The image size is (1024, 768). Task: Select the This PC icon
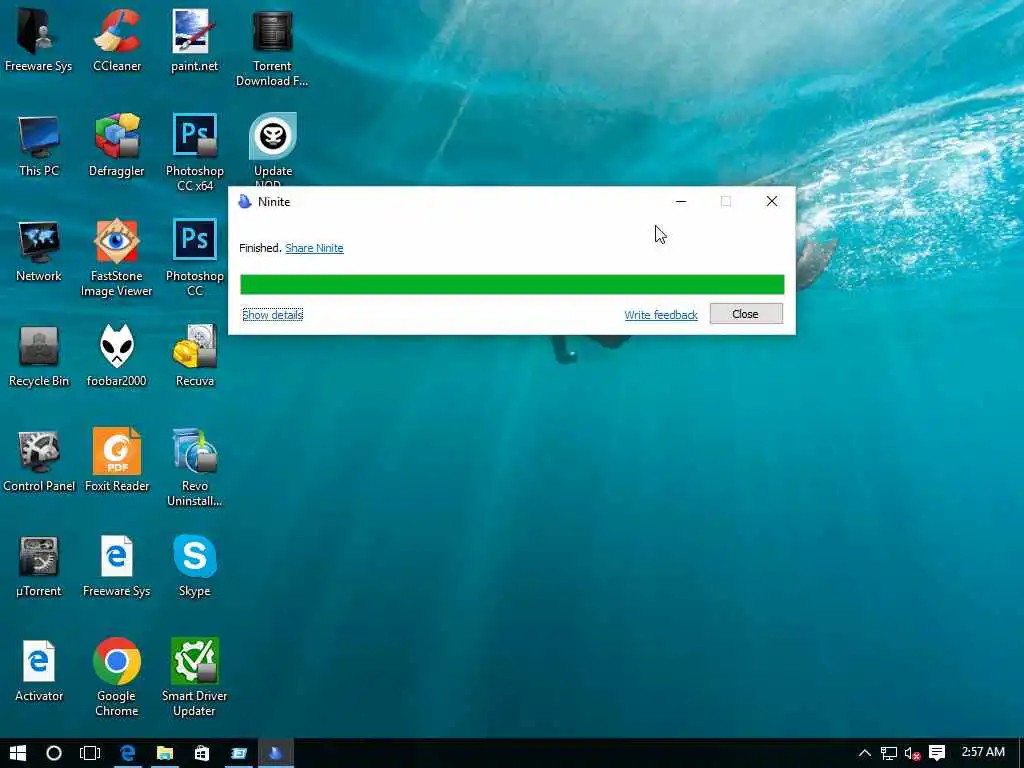(39, 145)
